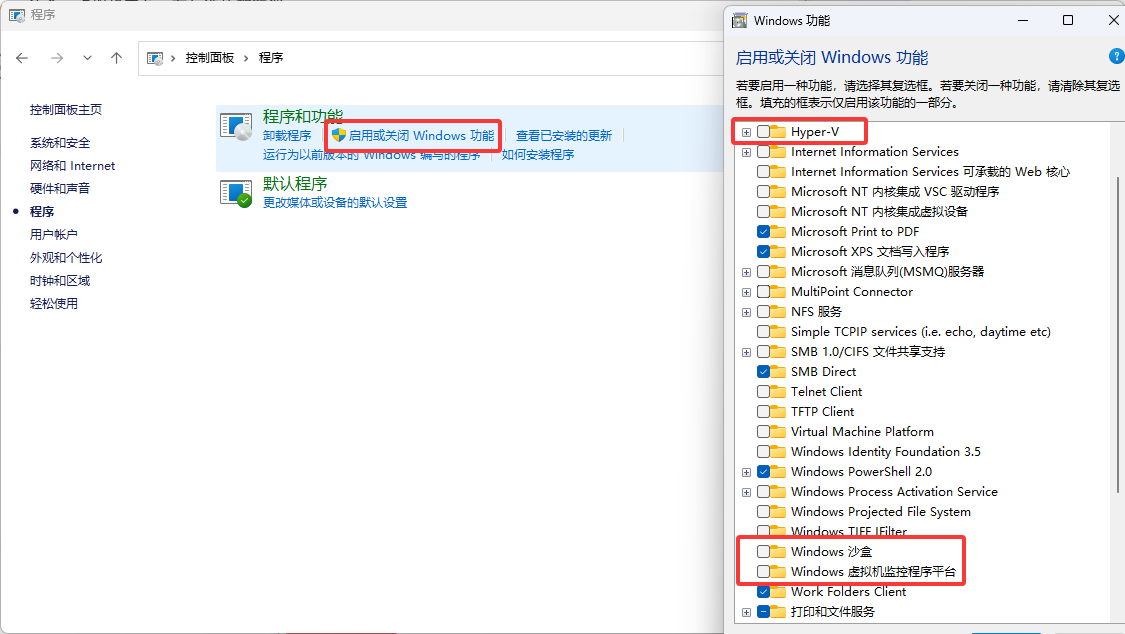
Task: Check Internet Information Services checkbox
Action: coord(763,152)
